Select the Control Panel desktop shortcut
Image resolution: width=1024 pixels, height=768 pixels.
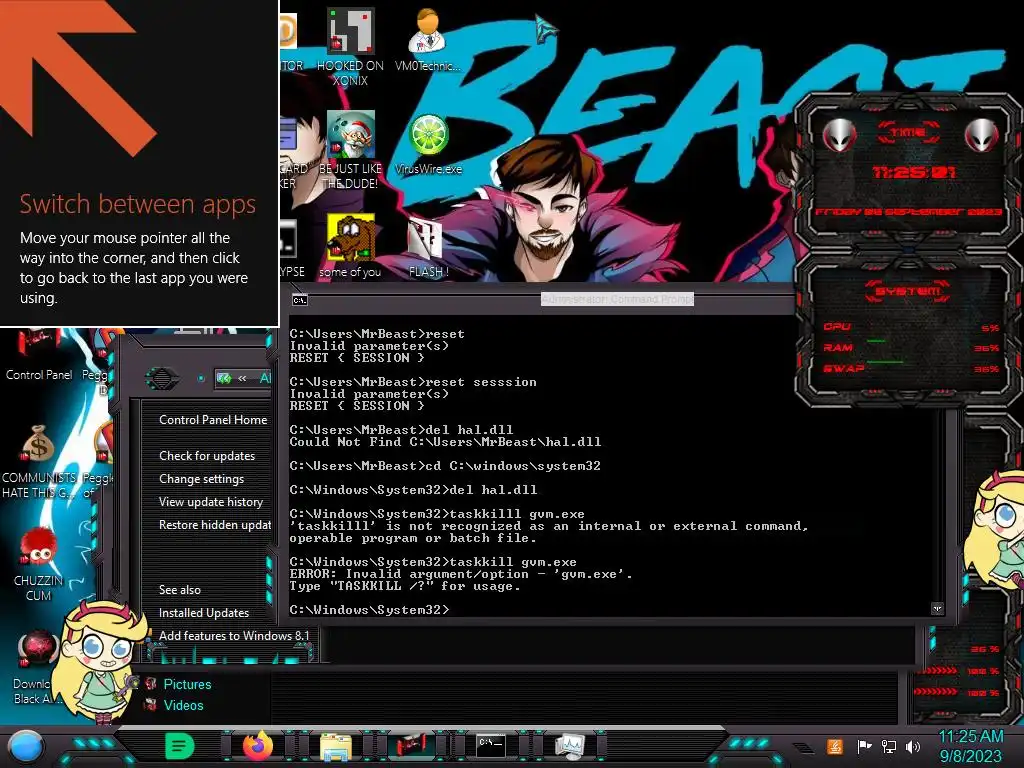click(39, 356)
